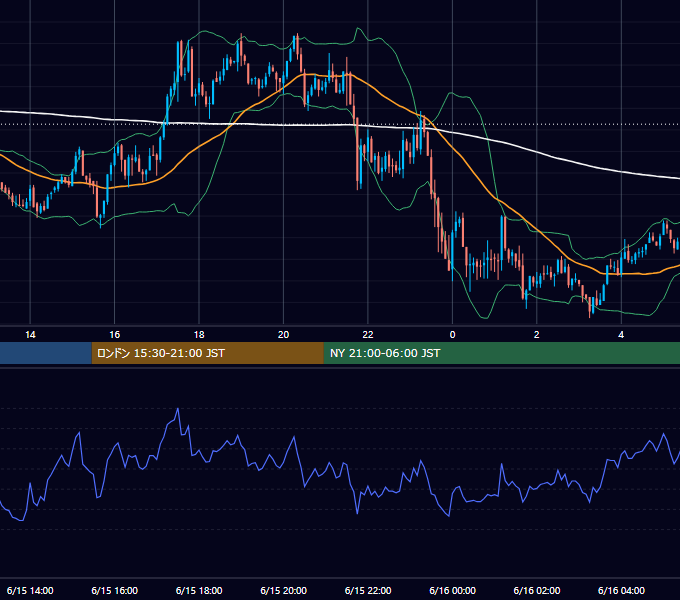This screenshot has width=680, height=600.
Task: Click the '2' time axis label
Action: click(536, 335)
